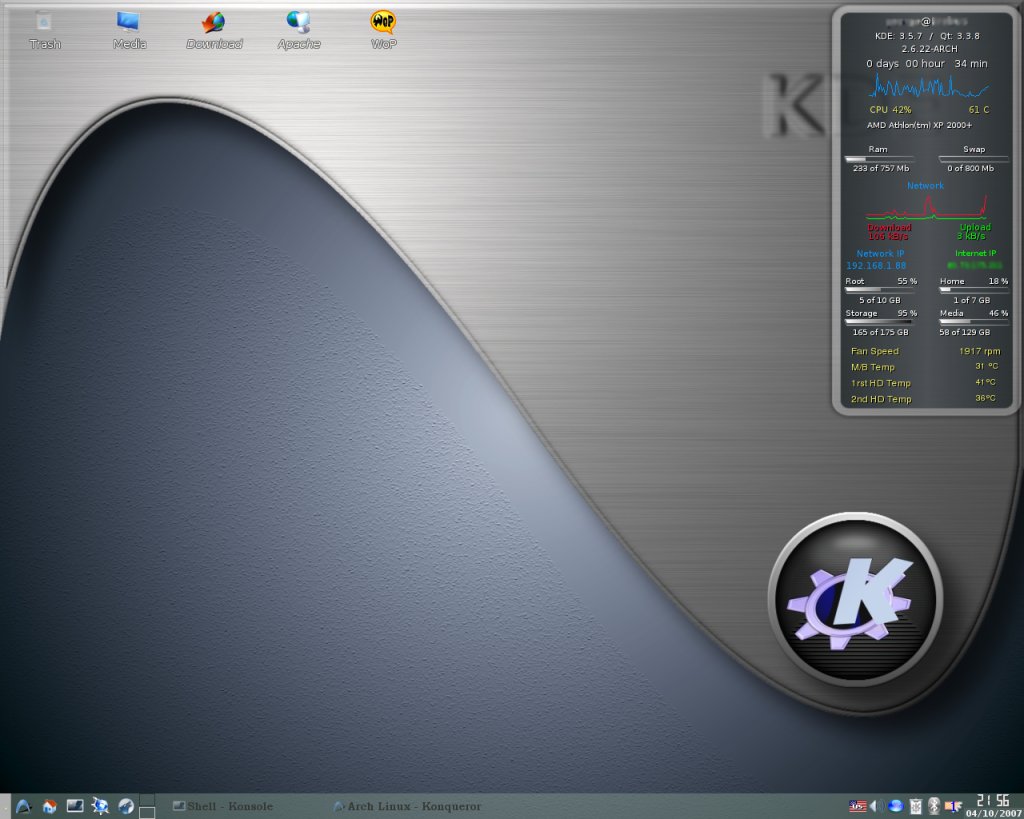The height and width of the screenshot is (819, 1024).
Task: Click the Internet IP label
Action: [x=976, y=253]
